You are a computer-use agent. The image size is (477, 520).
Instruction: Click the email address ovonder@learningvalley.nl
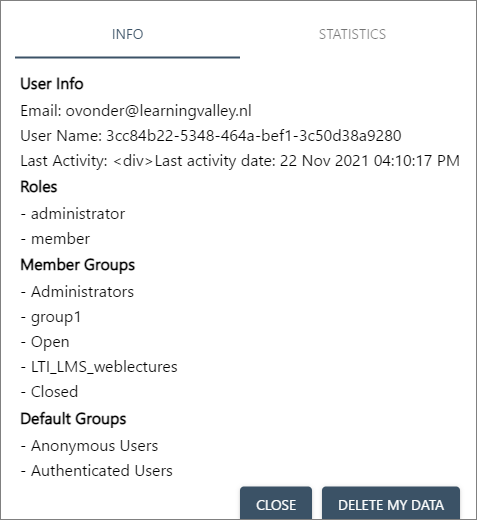point(158,111)
